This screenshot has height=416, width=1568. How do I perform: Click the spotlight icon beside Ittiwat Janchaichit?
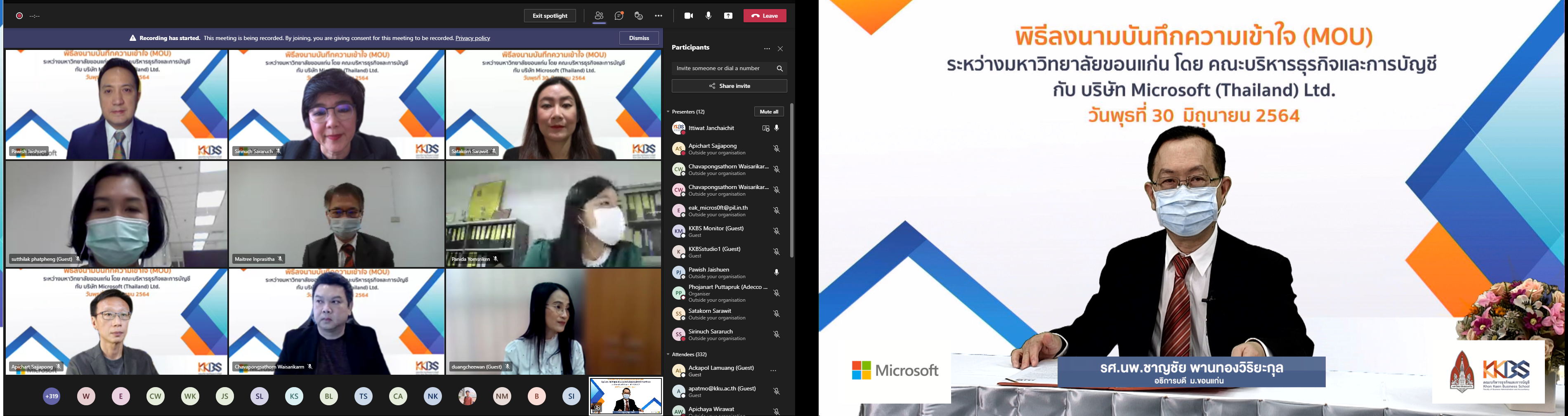(x=766, y=128)
